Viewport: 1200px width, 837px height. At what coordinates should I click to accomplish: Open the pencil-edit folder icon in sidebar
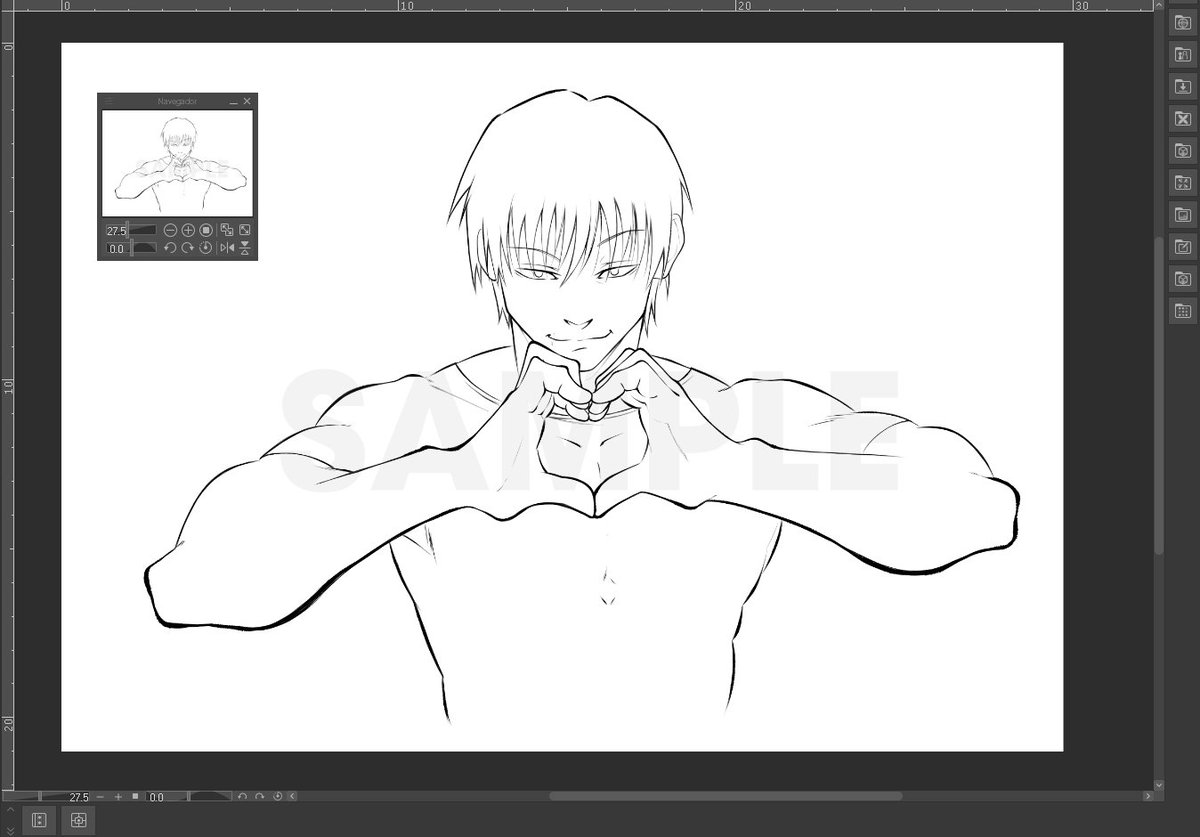coord(1182,246)
